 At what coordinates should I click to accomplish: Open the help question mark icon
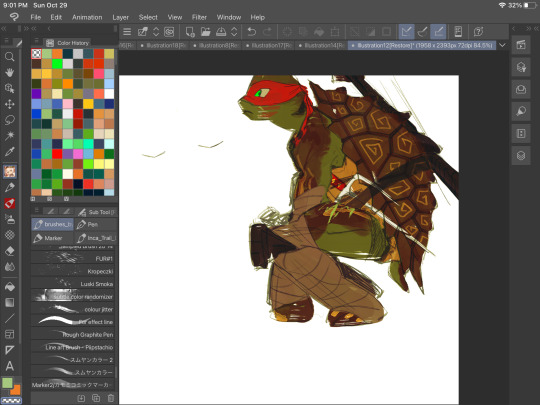tap(478, 32)
